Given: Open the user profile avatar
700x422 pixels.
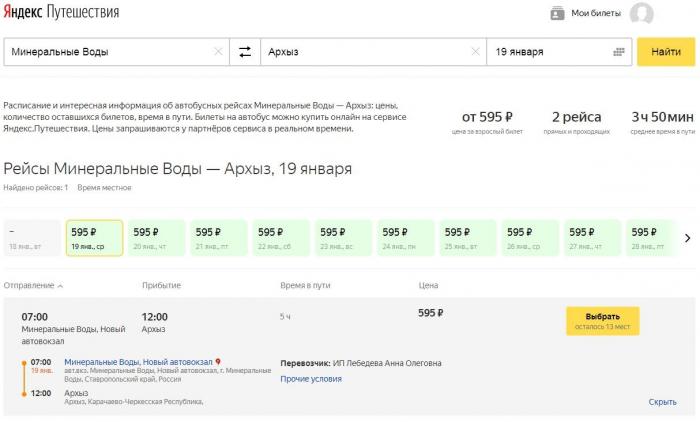Looking at the screenshot, I should pyautogui.click(x=642, y=13).
